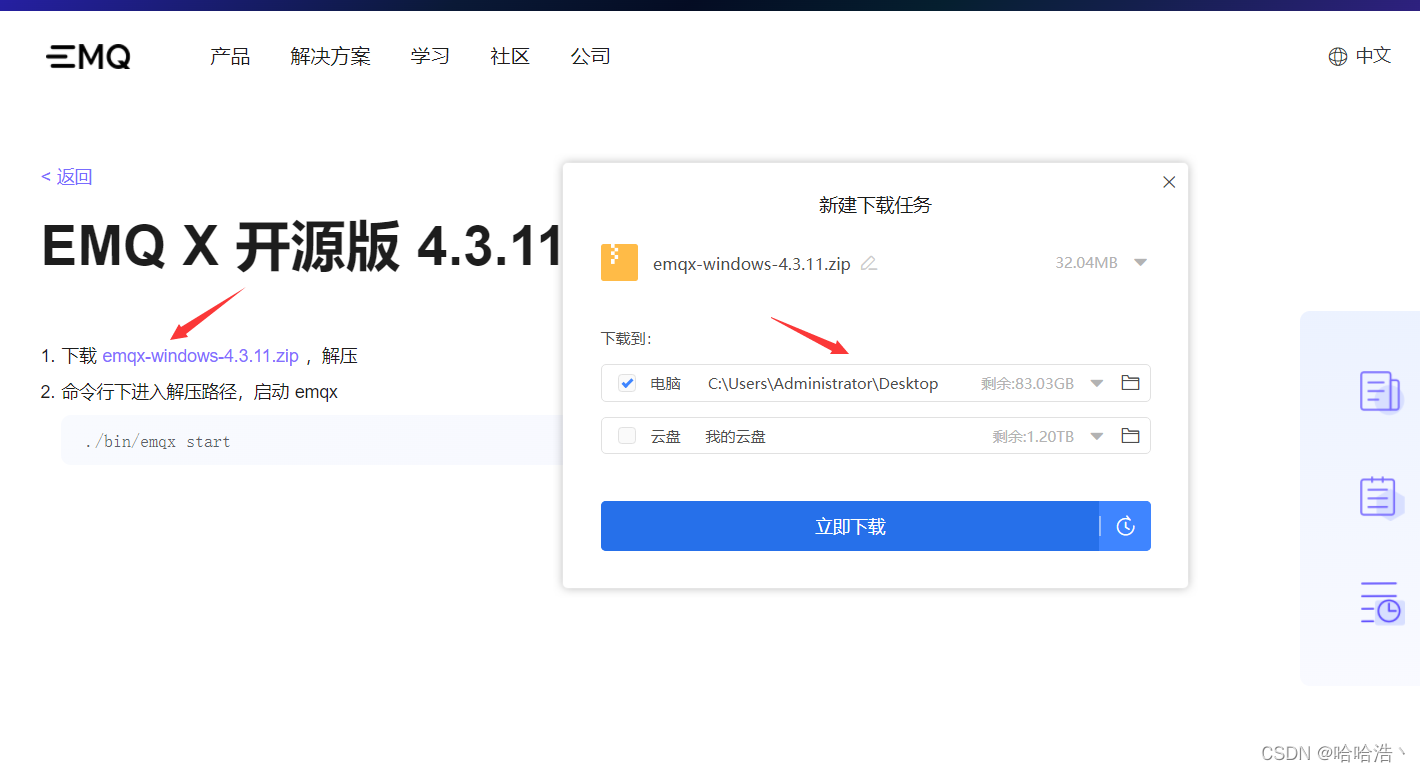Browse folder for 云盘 location
The height and width of the screenshot is (772, 1420).
tap(1130, 436)
